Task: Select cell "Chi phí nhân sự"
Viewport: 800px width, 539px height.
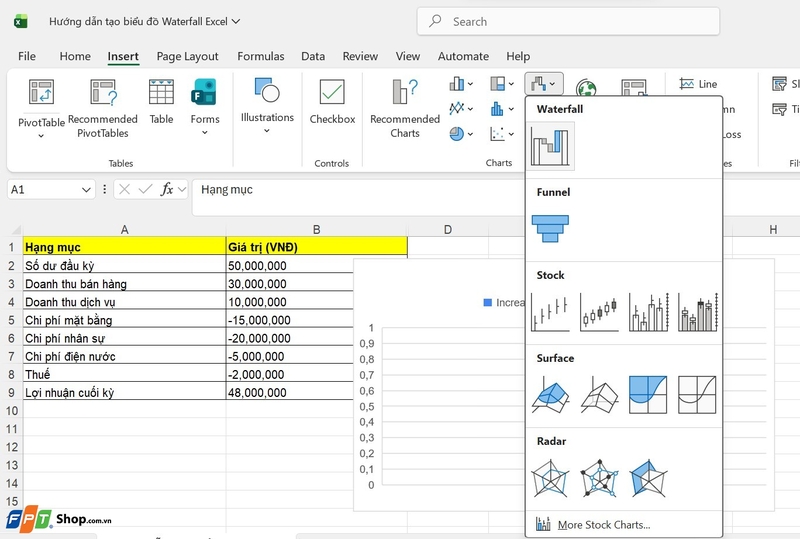Action: [x=124, y=338]
